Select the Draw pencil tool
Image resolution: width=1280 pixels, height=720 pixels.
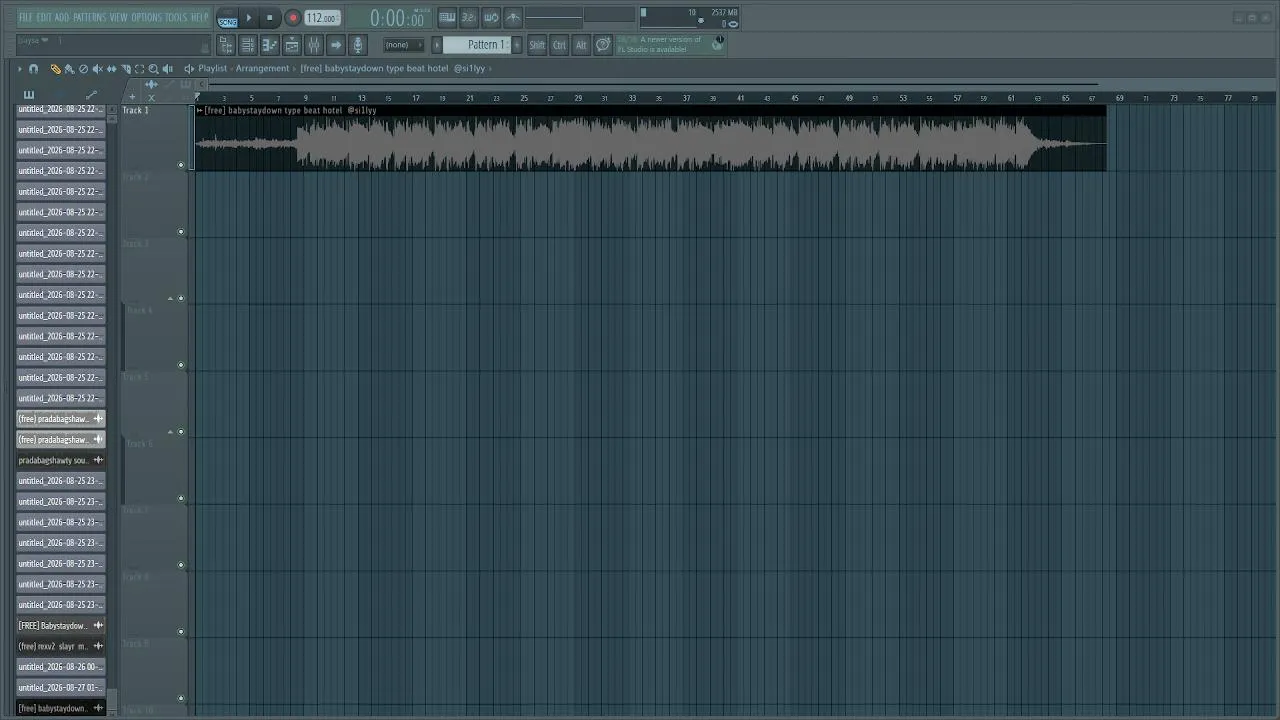55,69
